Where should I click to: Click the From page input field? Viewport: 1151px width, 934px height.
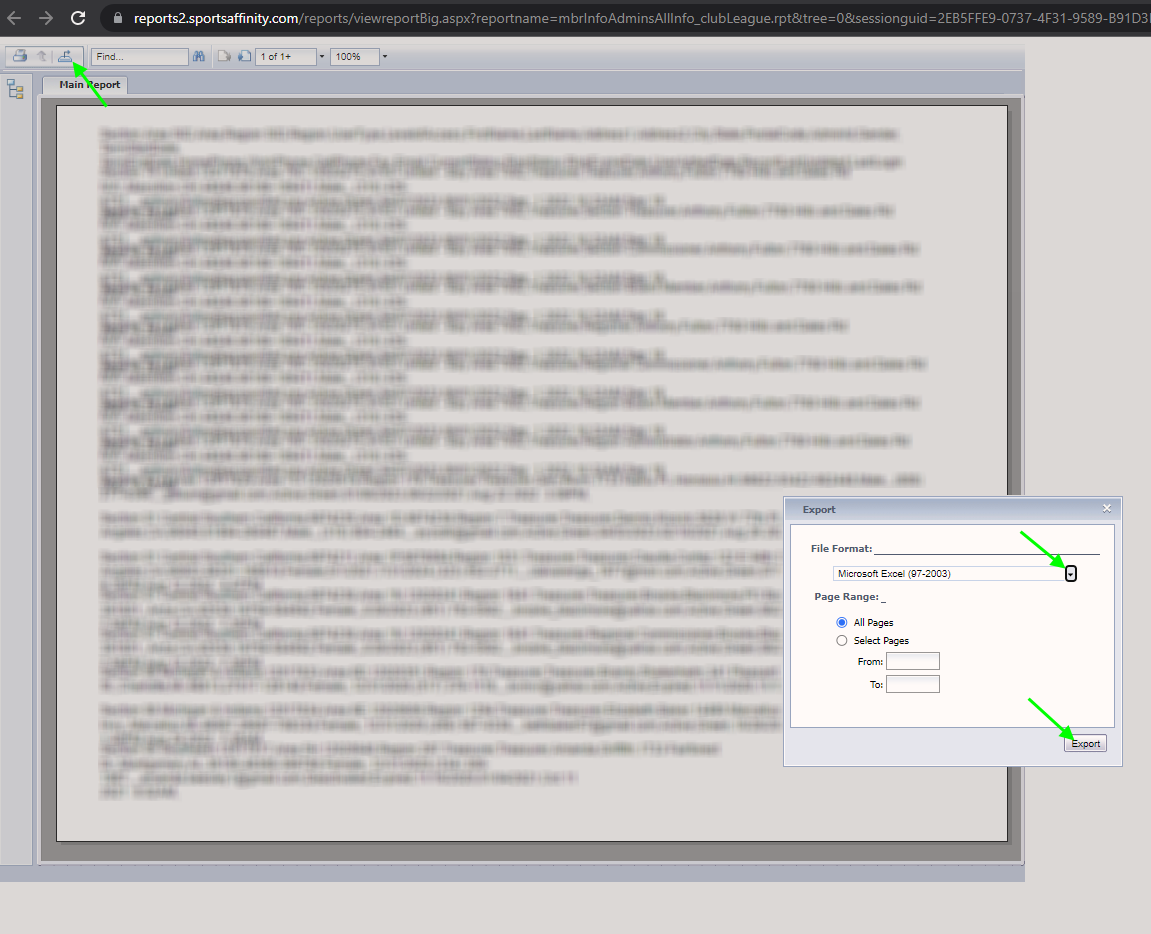tap(912, 661)
